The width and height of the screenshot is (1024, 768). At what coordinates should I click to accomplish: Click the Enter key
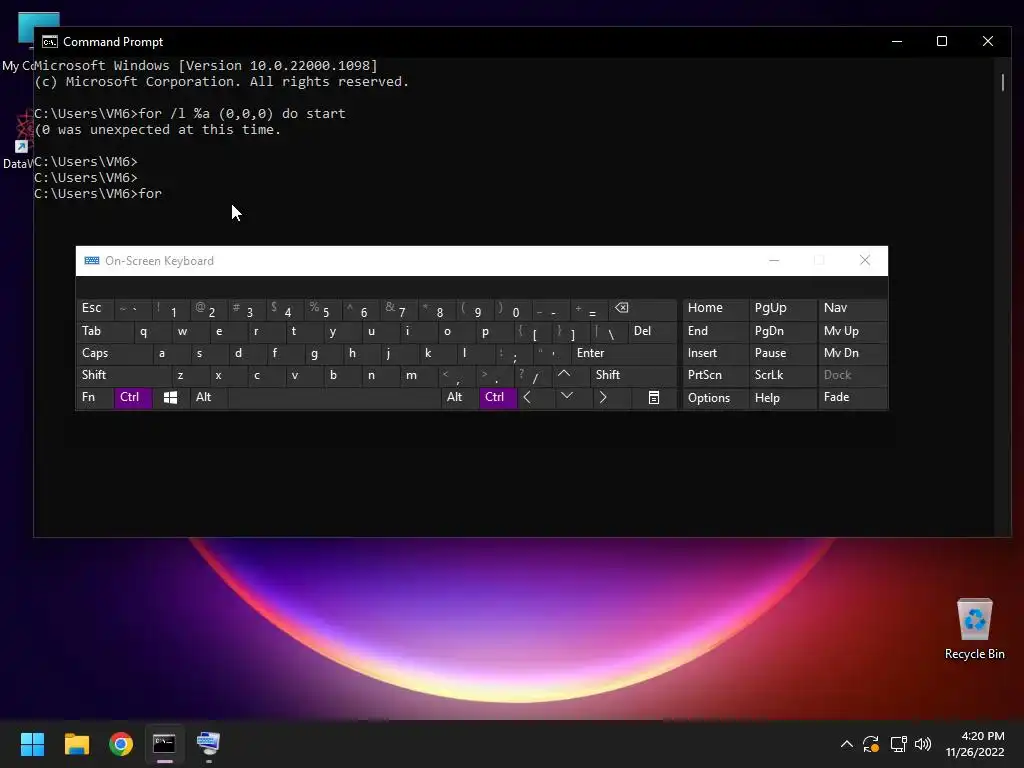click(x=624, y=353)
